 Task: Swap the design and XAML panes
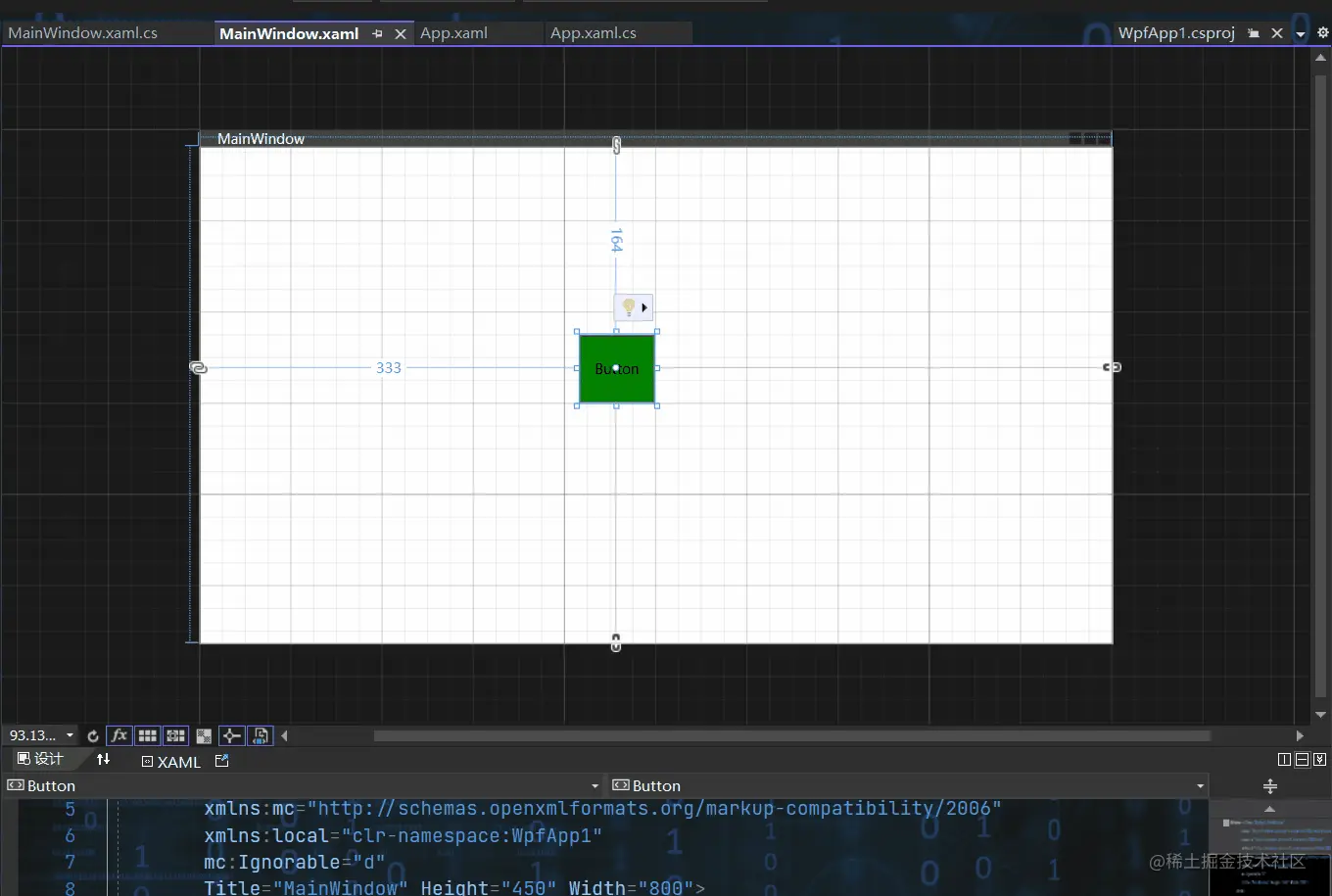tap(103, 760)
